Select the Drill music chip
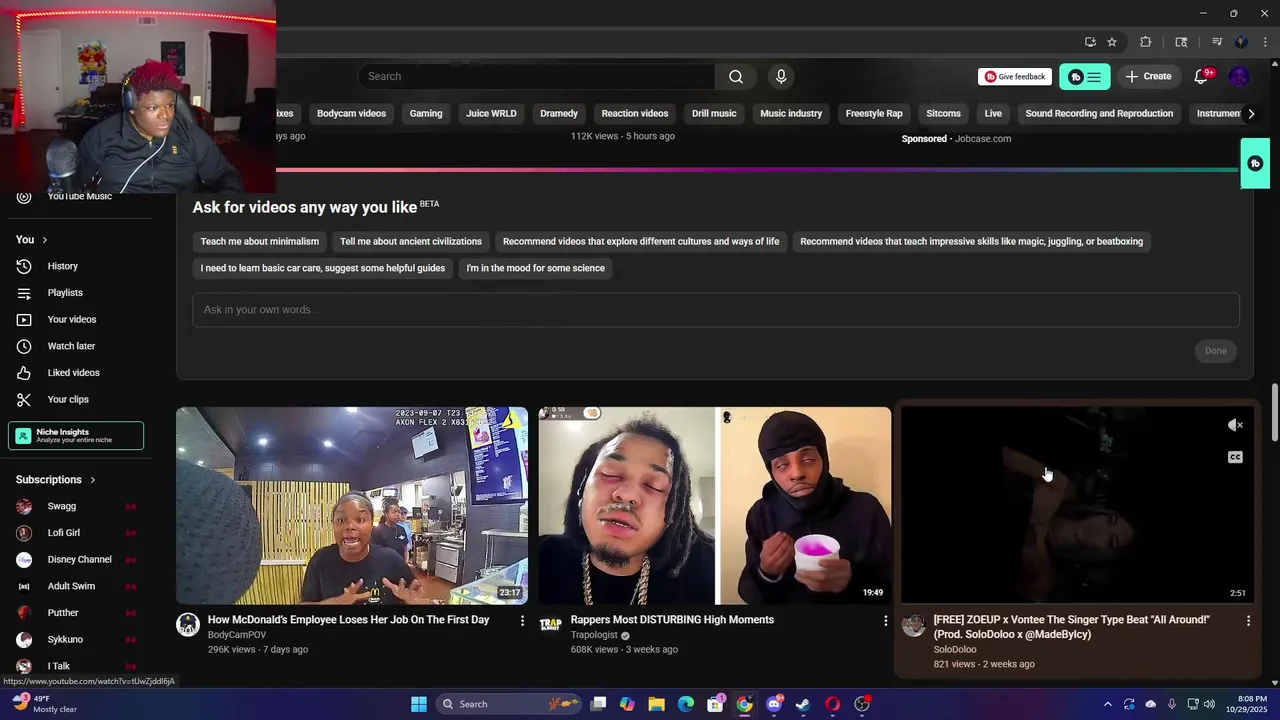 click(714, 114)
